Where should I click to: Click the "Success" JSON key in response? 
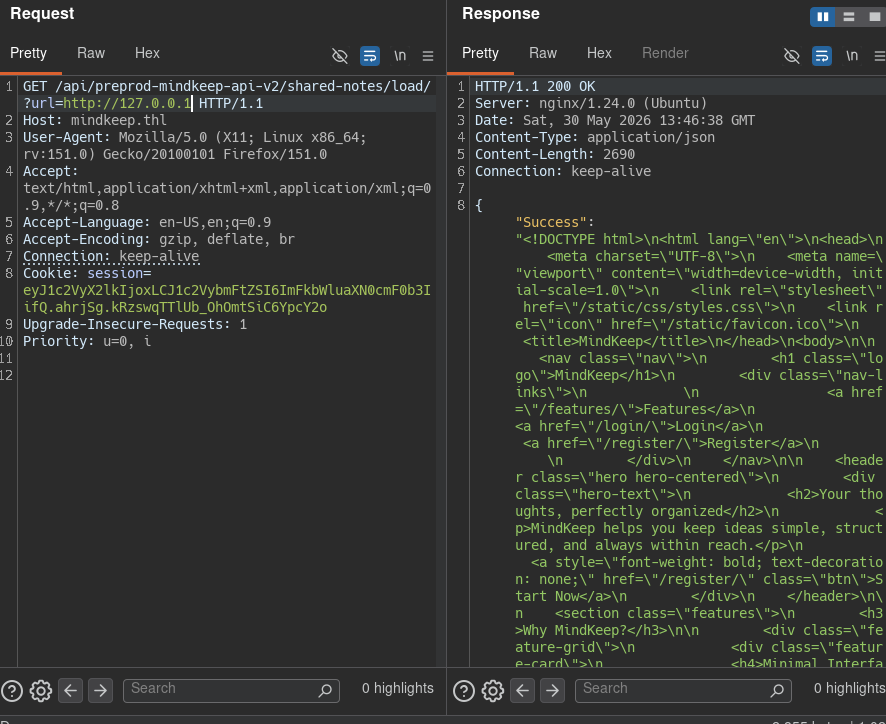tap(550, 222)
